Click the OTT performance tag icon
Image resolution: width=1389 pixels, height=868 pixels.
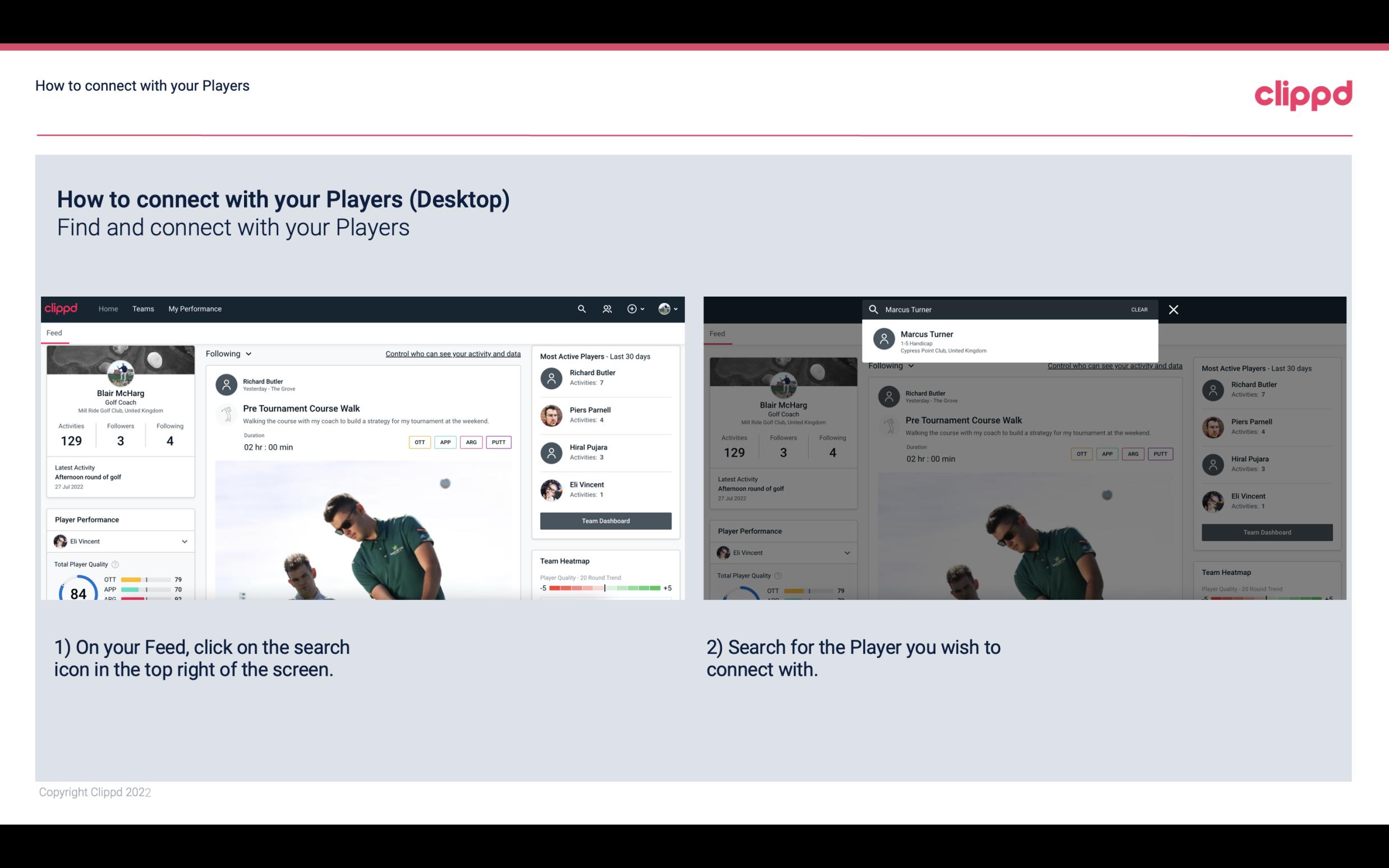(x=419, y=442)
